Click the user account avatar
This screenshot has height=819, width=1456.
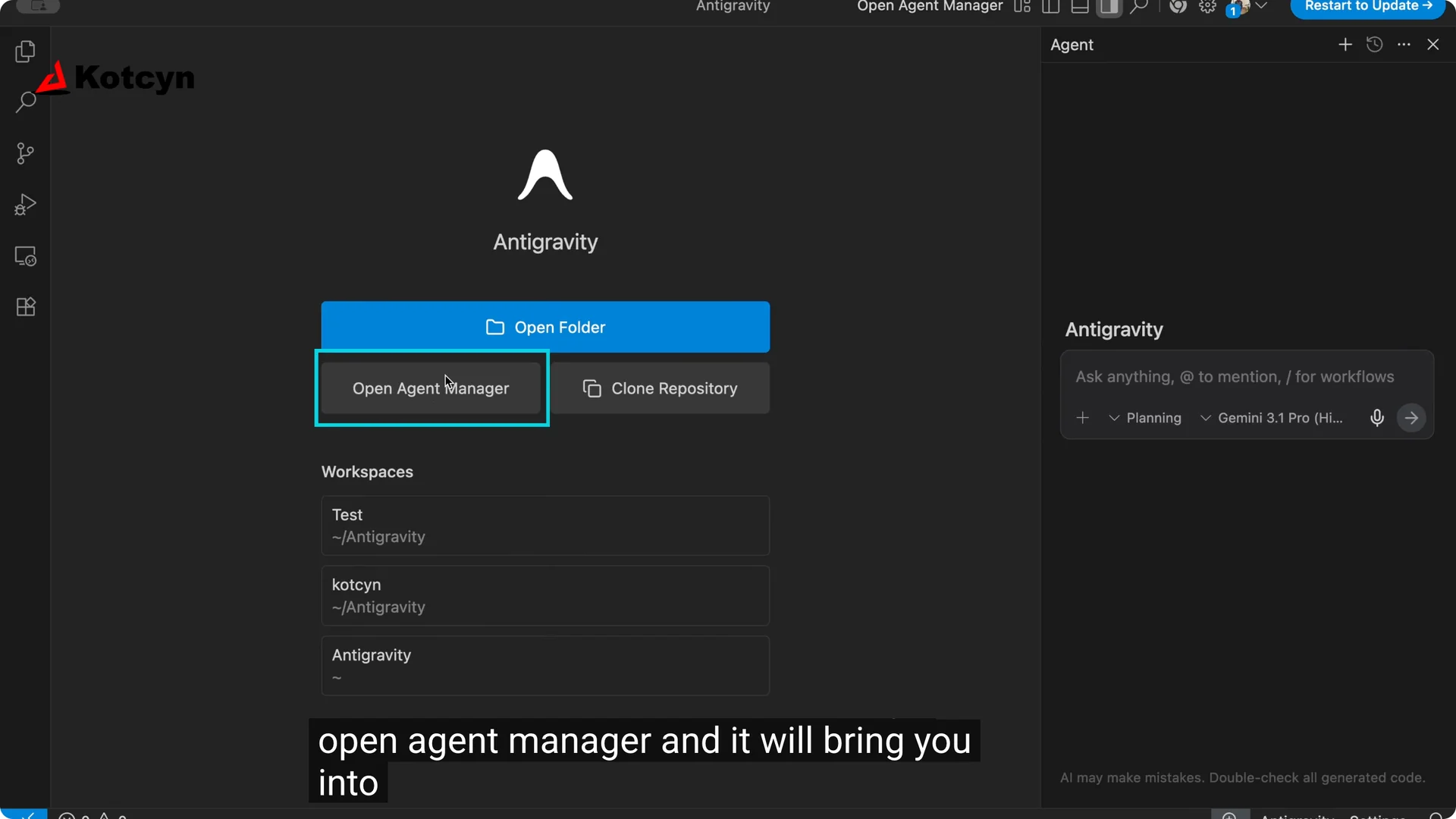(1238, 8)
